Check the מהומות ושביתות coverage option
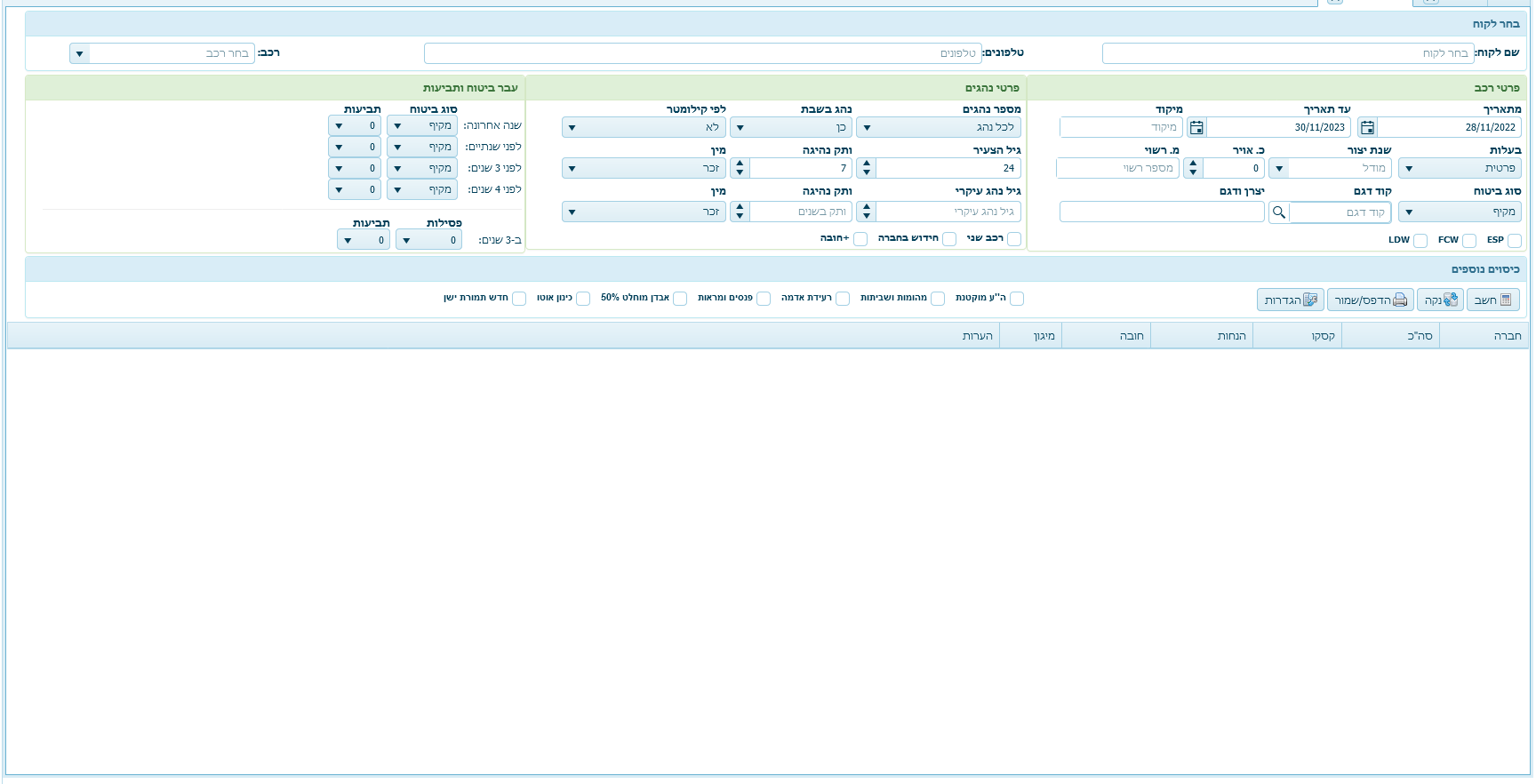Screen dimensions: 1536x784 pos(938,299)
